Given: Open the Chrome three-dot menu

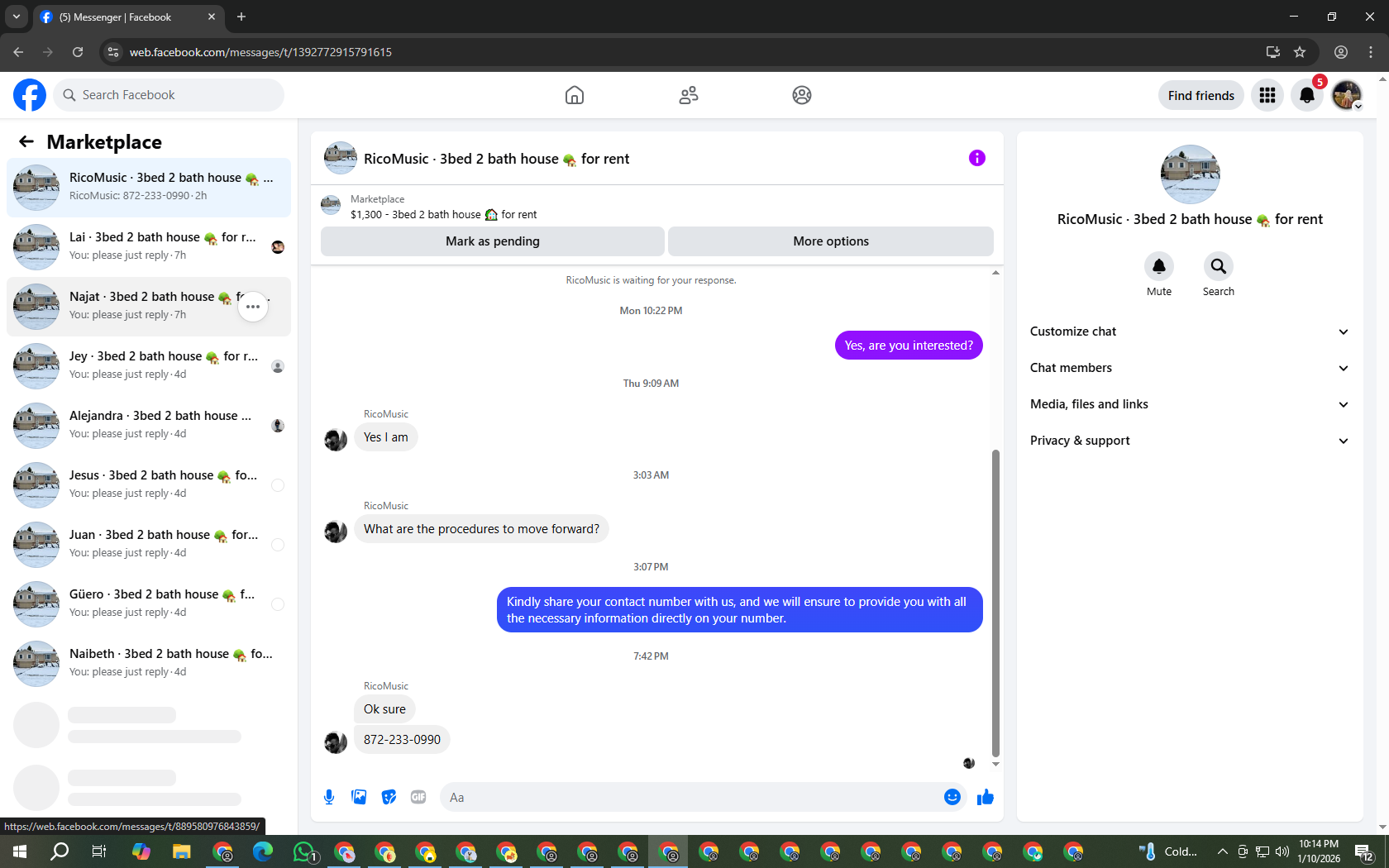Looking at the screenshot, I should coord(1371,52).
